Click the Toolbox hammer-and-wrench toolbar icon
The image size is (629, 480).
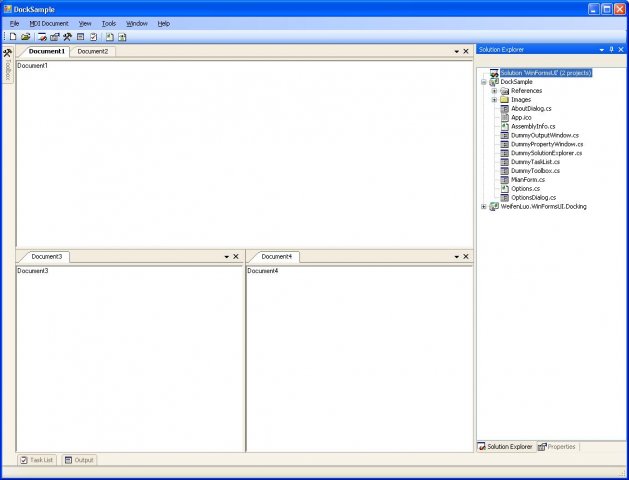click(x=67, y=37)
